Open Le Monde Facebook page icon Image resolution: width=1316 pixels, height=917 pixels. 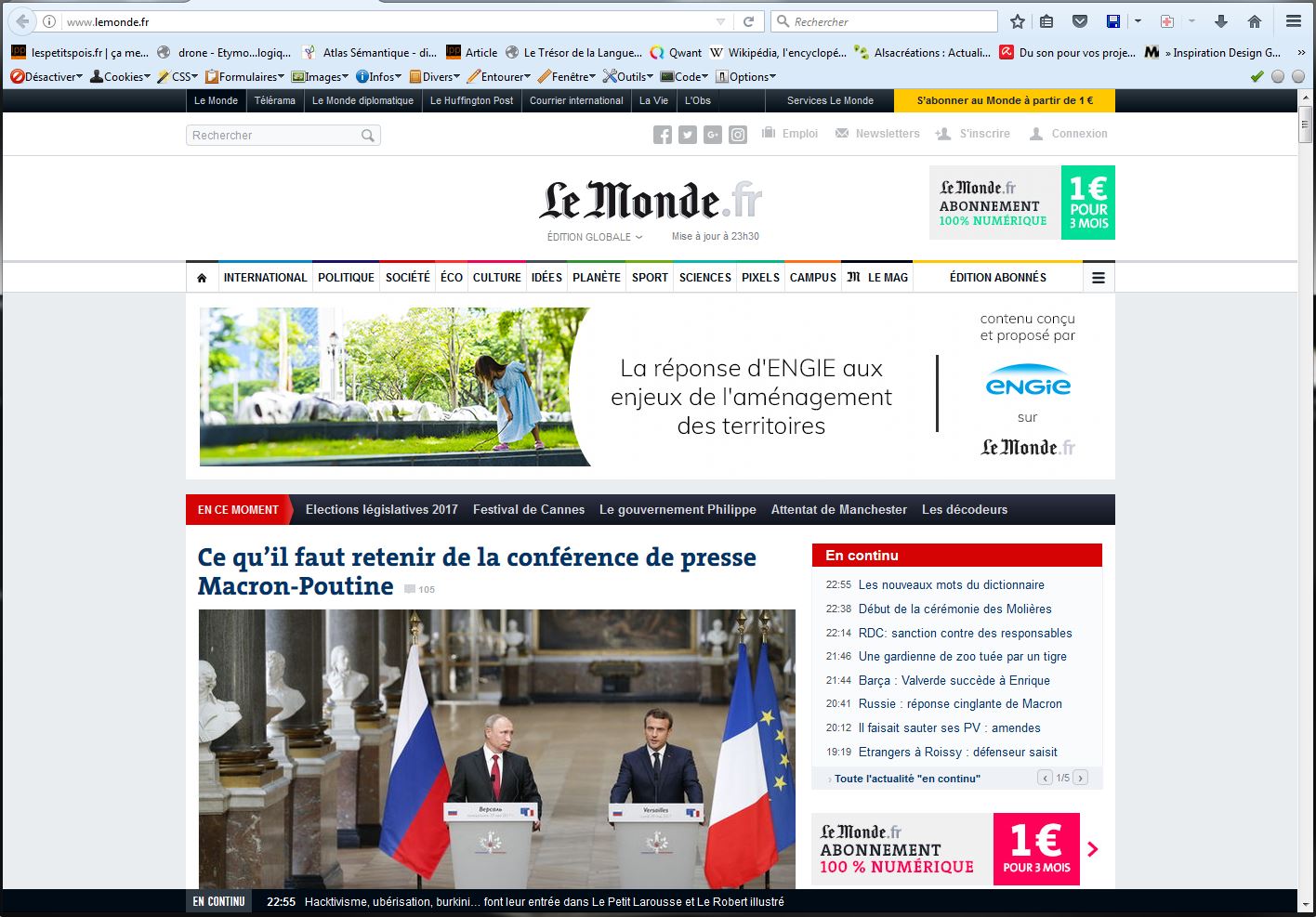click(x=663, y=135)
